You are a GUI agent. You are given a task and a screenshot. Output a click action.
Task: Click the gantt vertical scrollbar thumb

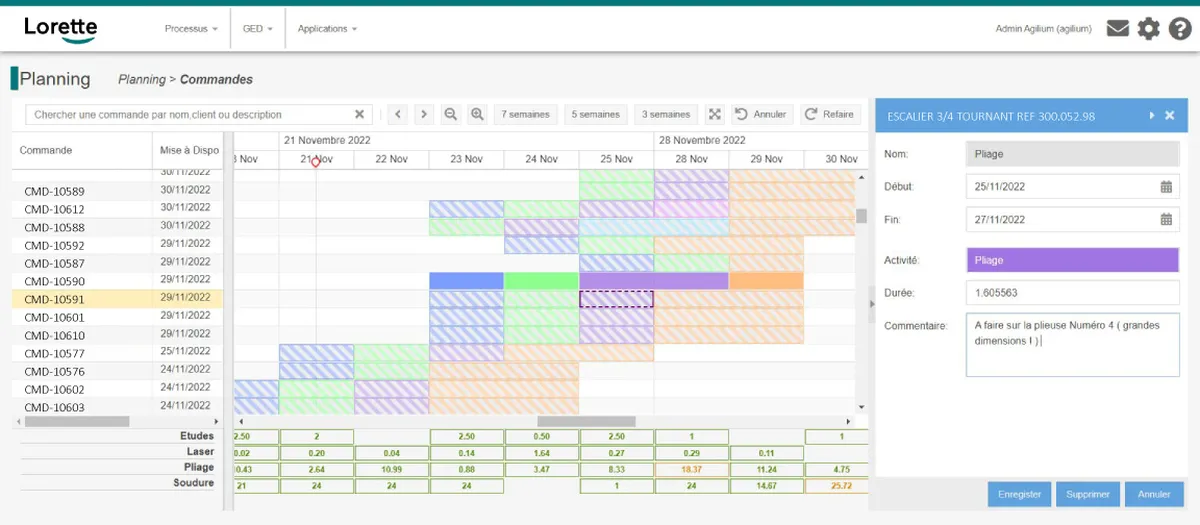tap(861, 216)
